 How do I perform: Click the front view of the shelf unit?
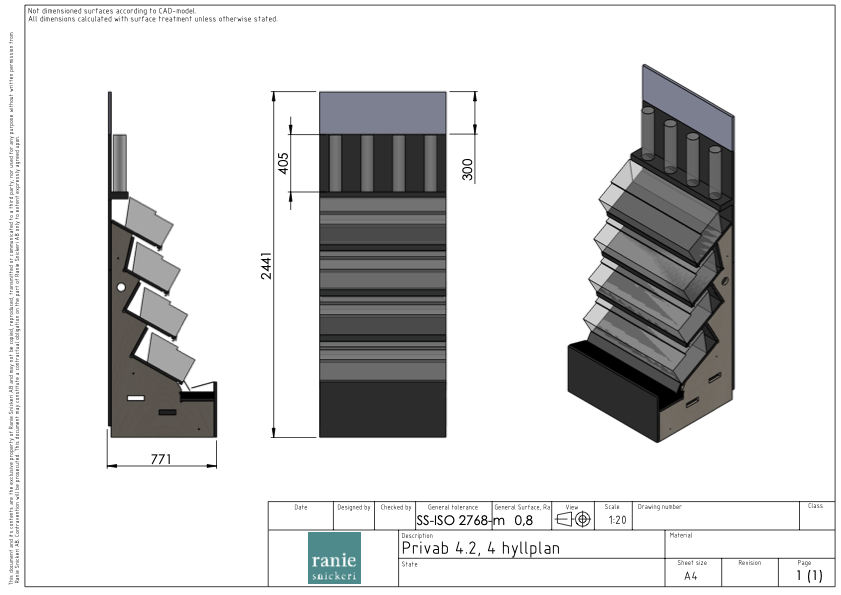tap(383, 265)
